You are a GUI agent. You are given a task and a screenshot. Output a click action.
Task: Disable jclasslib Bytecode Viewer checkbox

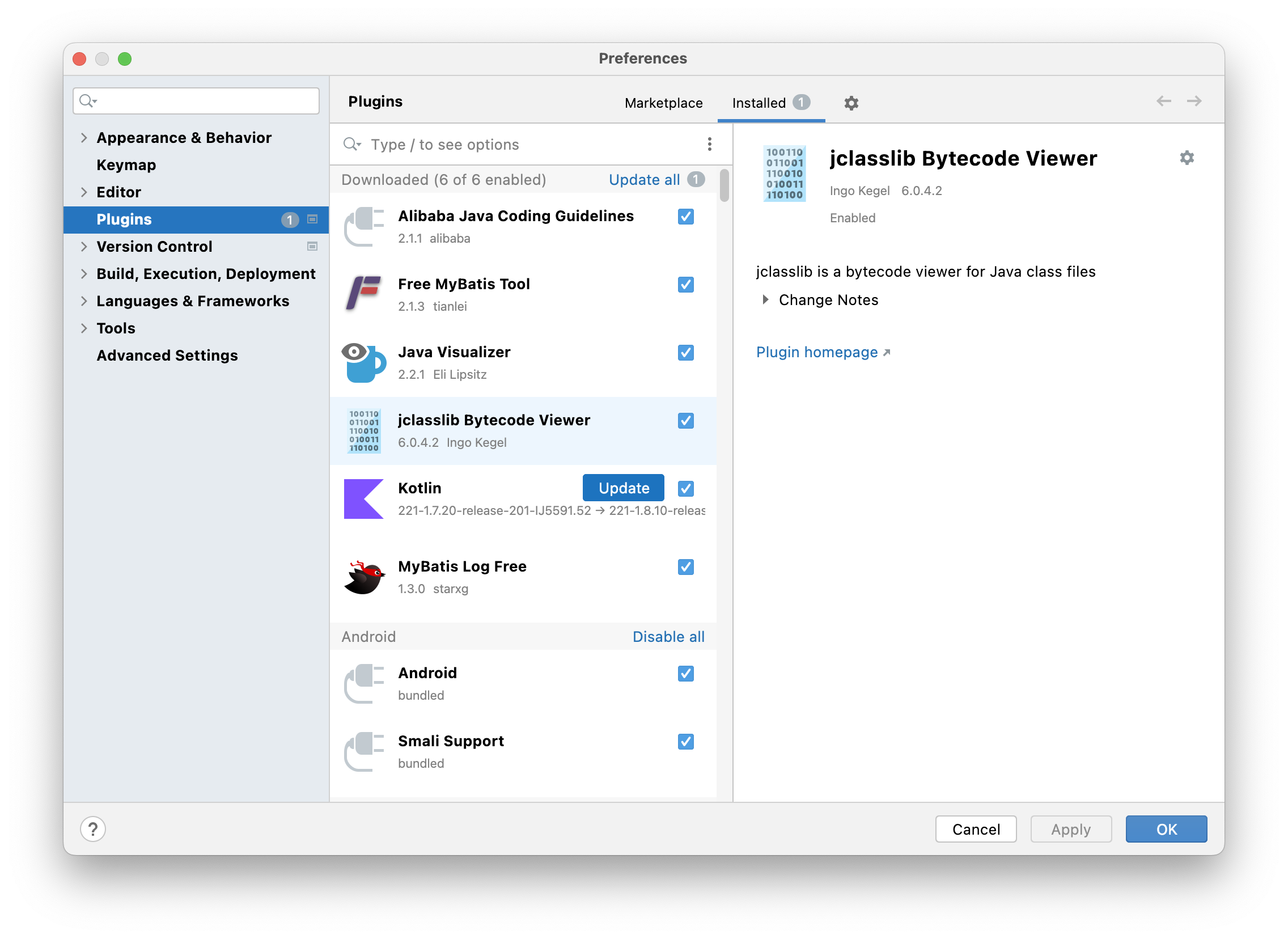[685, 421]
